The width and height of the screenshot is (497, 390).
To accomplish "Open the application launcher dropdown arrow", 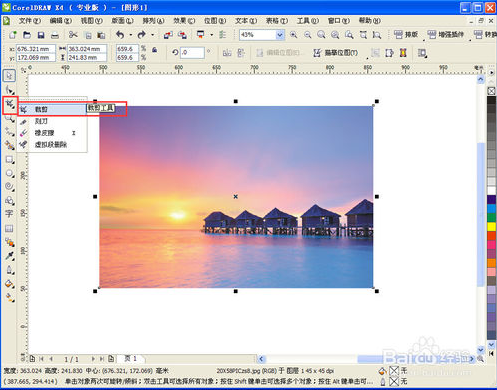I will (x=211, y=35).
